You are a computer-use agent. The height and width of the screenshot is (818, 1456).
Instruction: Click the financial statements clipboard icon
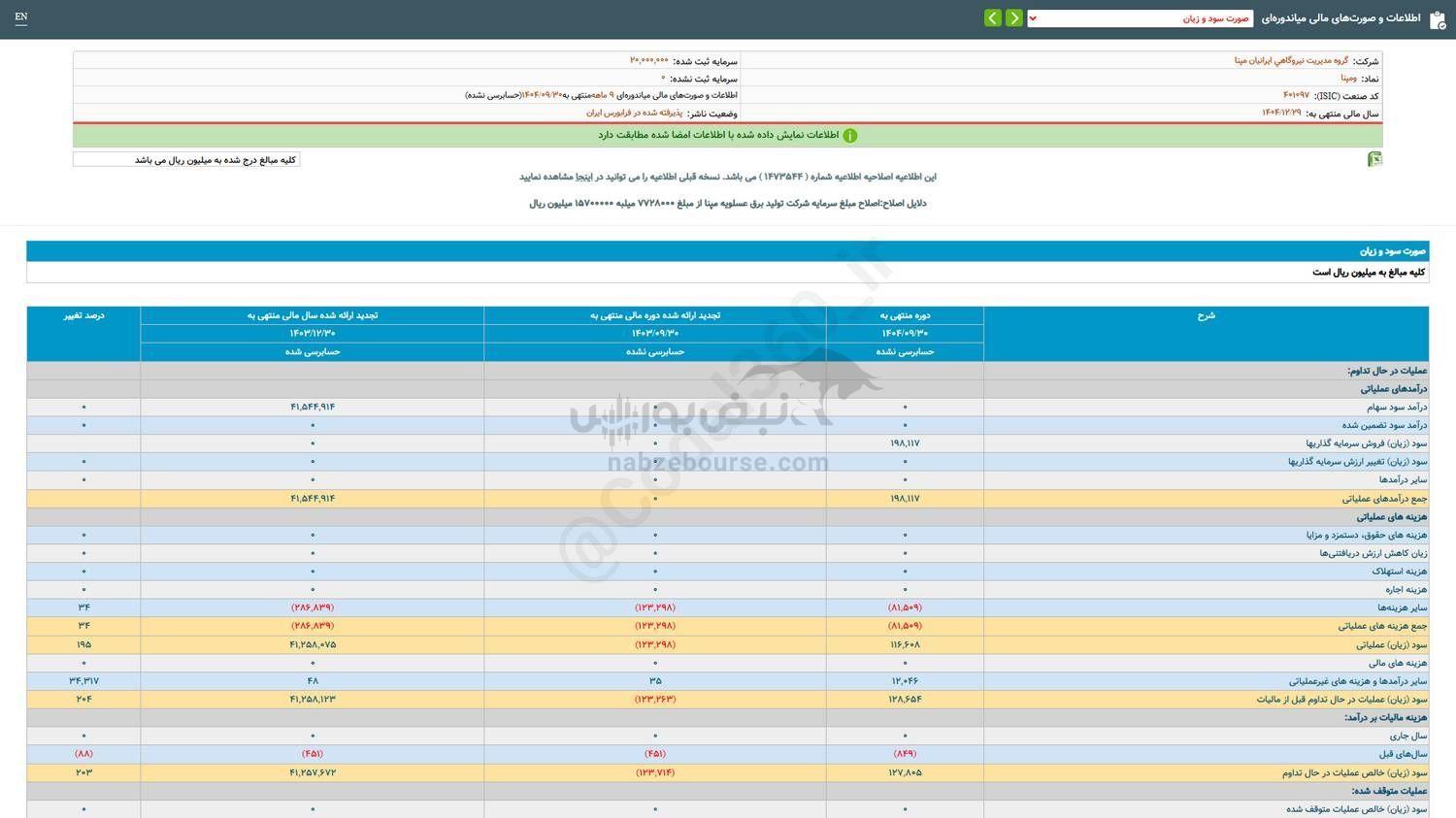tap(1439, 17)
